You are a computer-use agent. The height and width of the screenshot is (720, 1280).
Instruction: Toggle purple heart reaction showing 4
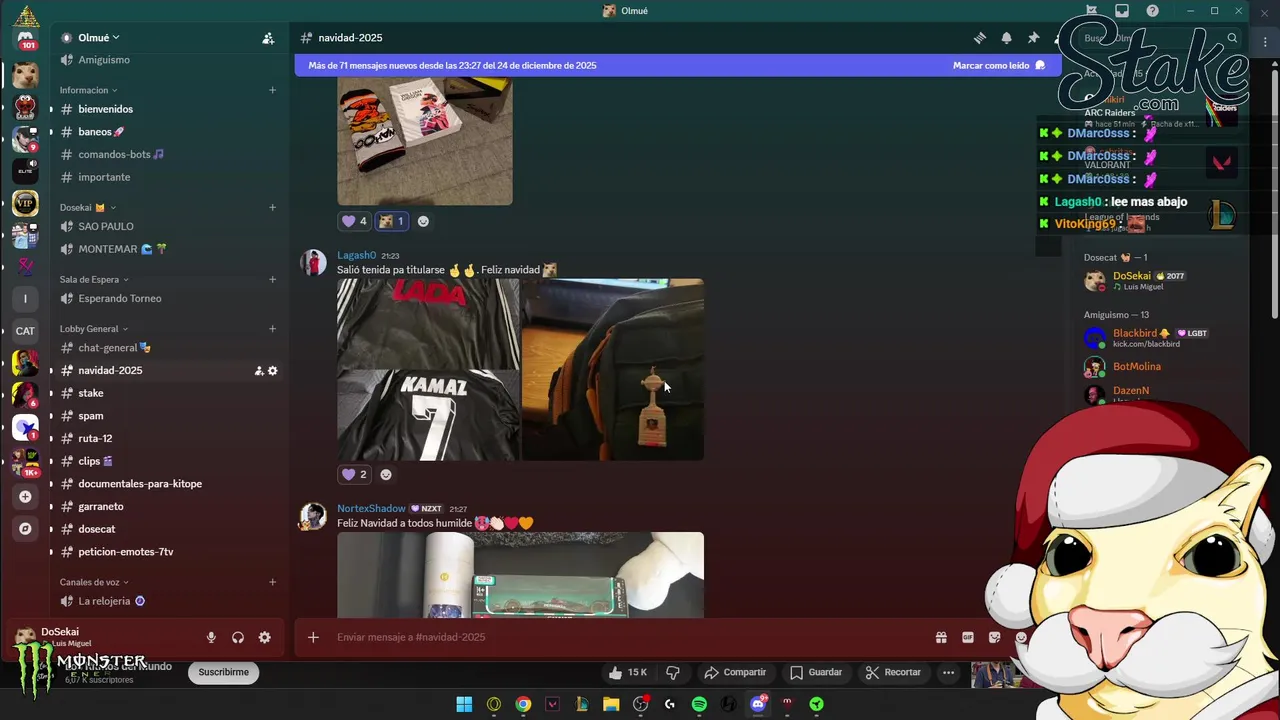coord(355,221)
